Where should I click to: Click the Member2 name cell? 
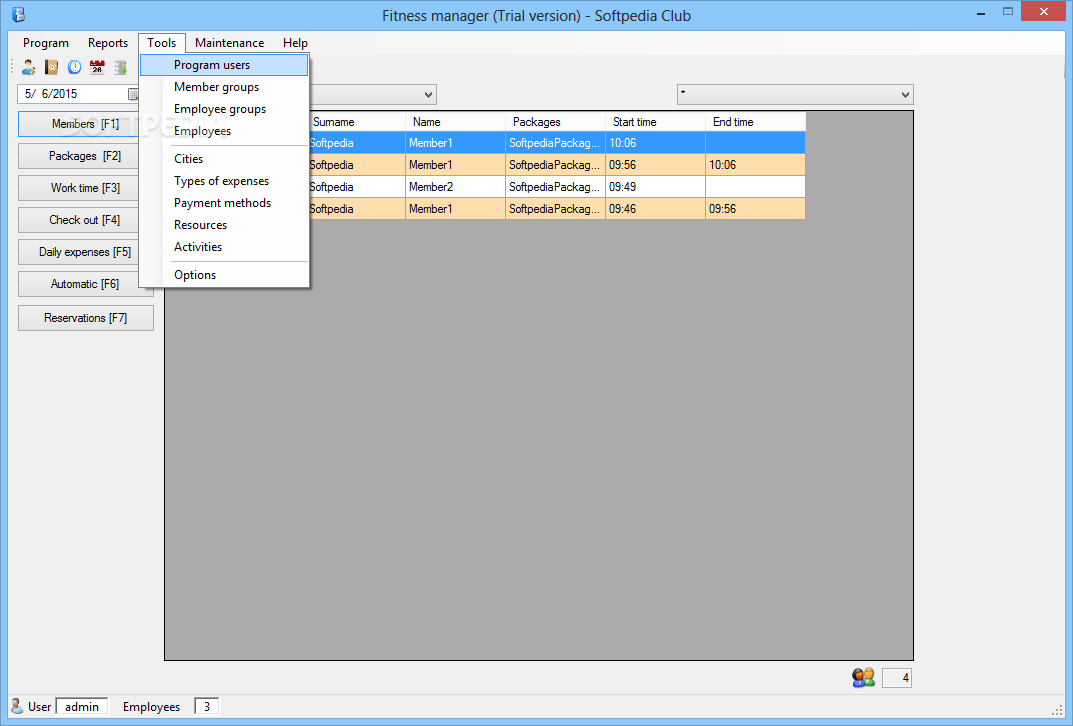click(x=455, y=187)
